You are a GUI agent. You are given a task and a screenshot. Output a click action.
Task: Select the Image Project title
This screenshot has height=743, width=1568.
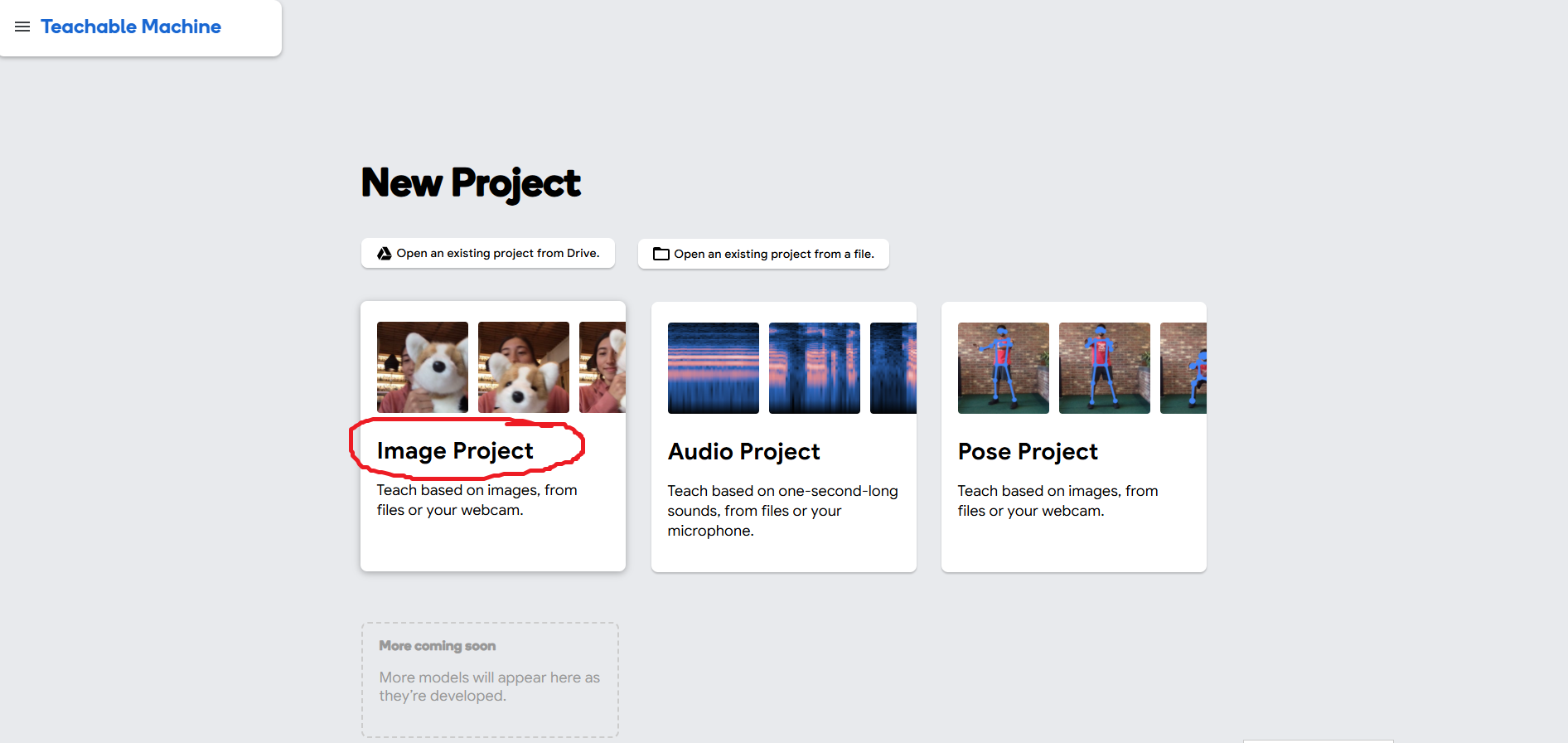[455, 450]
